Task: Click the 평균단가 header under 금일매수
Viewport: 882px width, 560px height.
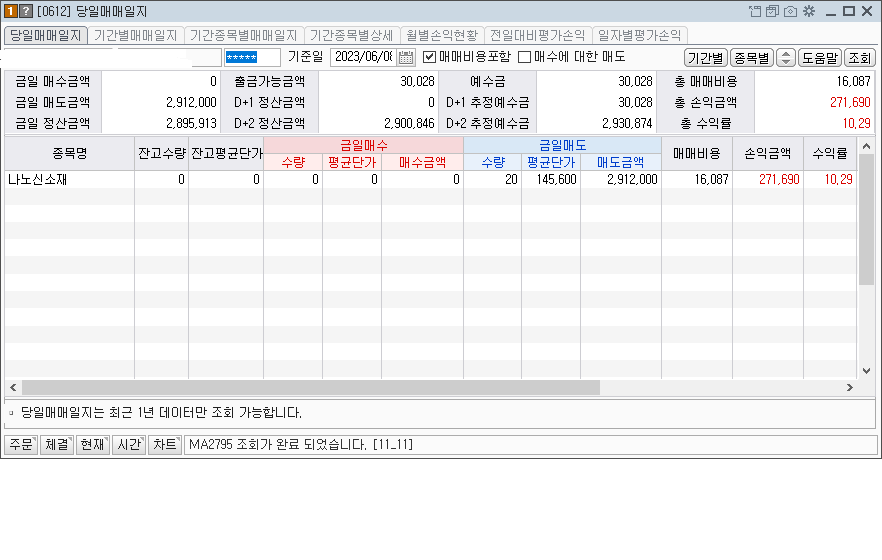Action: 352,162
